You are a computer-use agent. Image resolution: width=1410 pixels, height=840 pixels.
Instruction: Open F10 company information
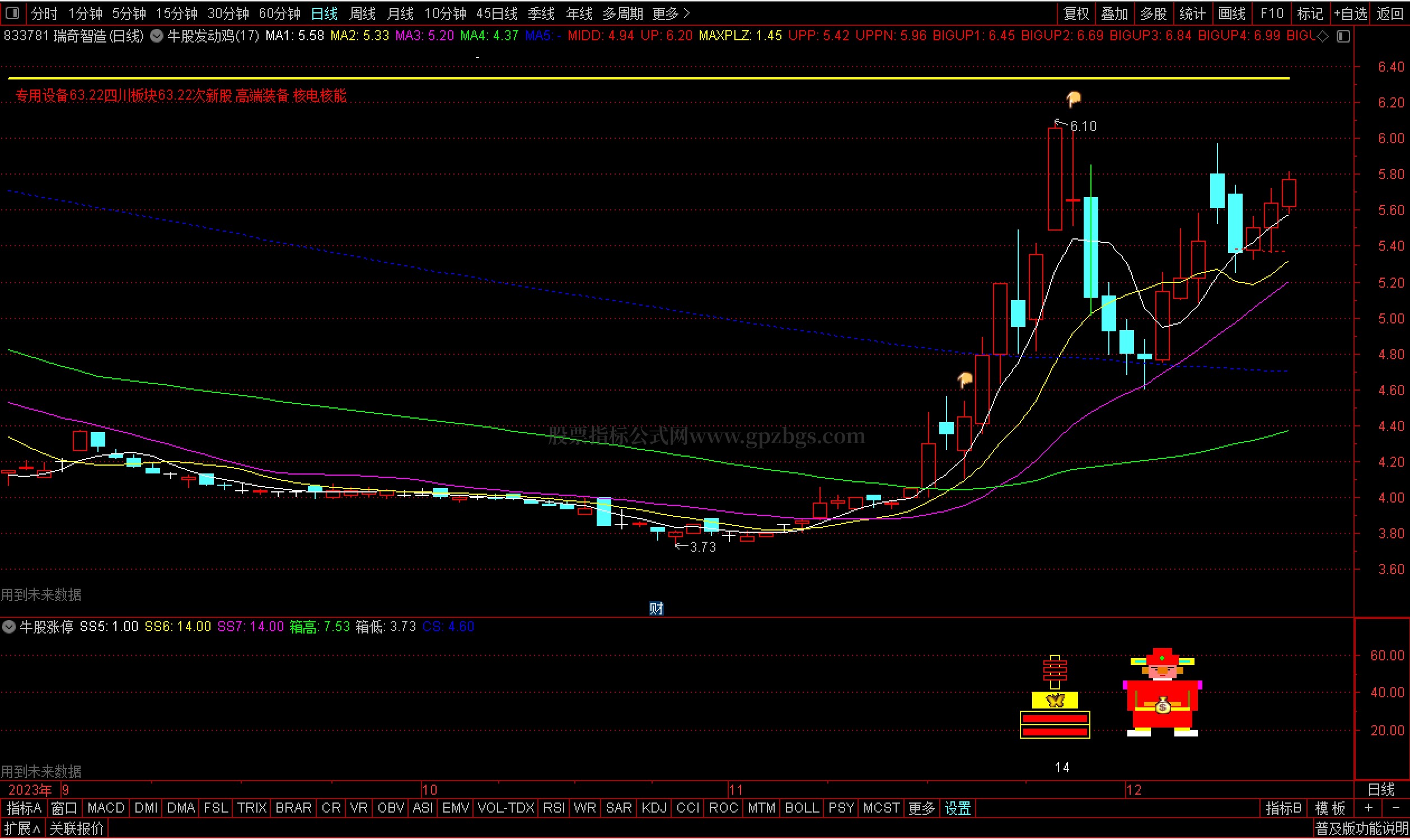1271,13
